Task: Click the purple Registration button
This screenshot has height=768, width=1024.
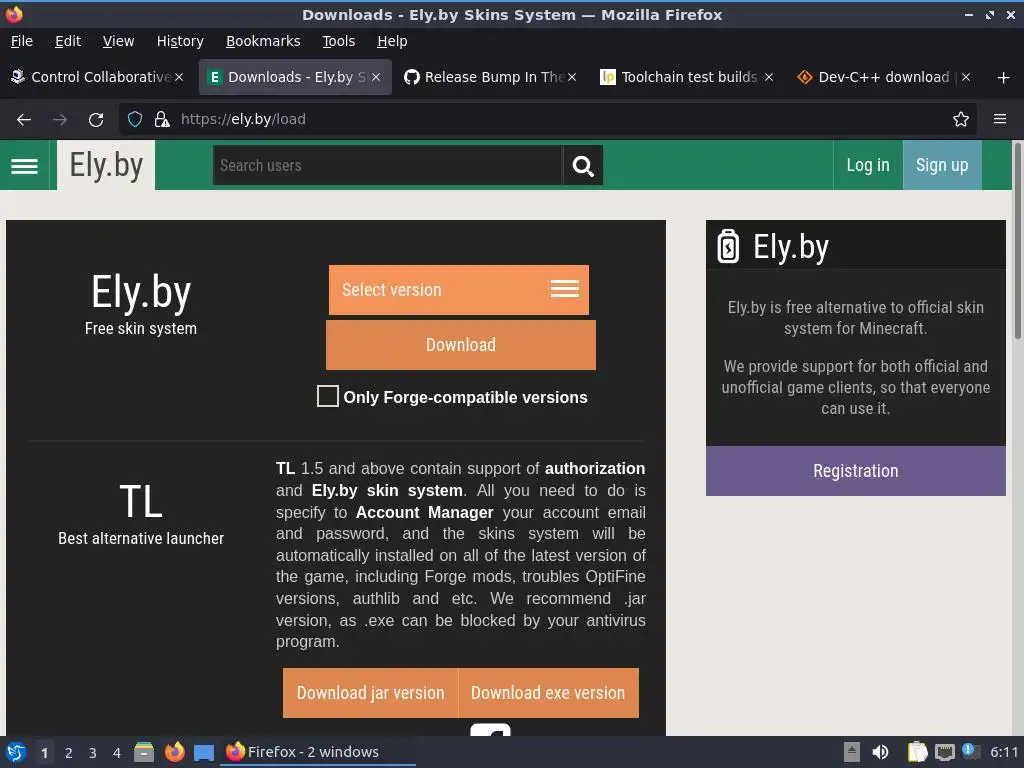Action: pos(856,471)
